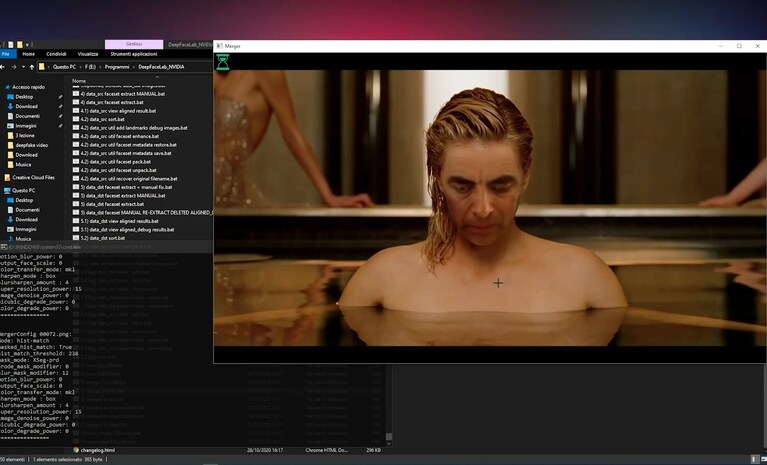The height and width of the screenshot is (465, 767).
Task: Select '4.2) data_src util recover original filename.bat'
Action: 125,178
